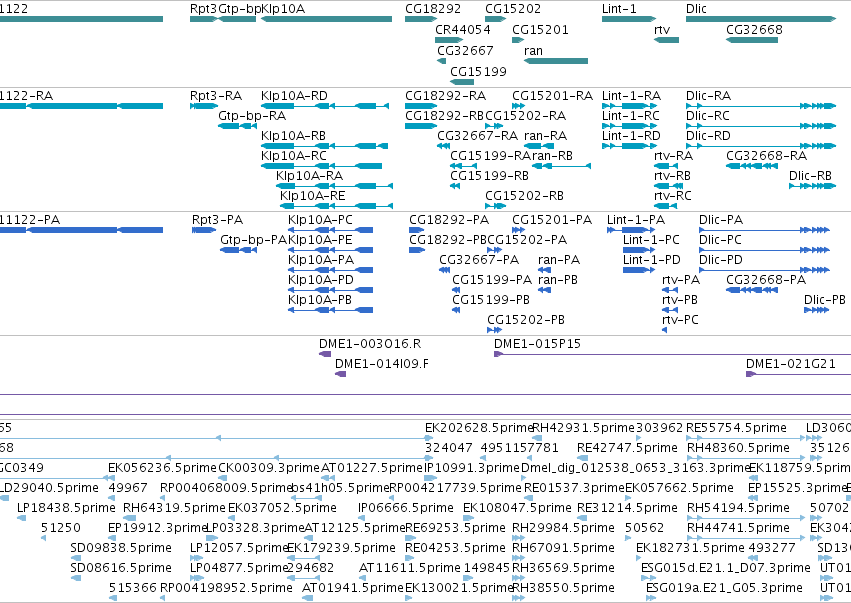Click transcript label rtv-RB

pyautogui.click(x=672, y=176)
